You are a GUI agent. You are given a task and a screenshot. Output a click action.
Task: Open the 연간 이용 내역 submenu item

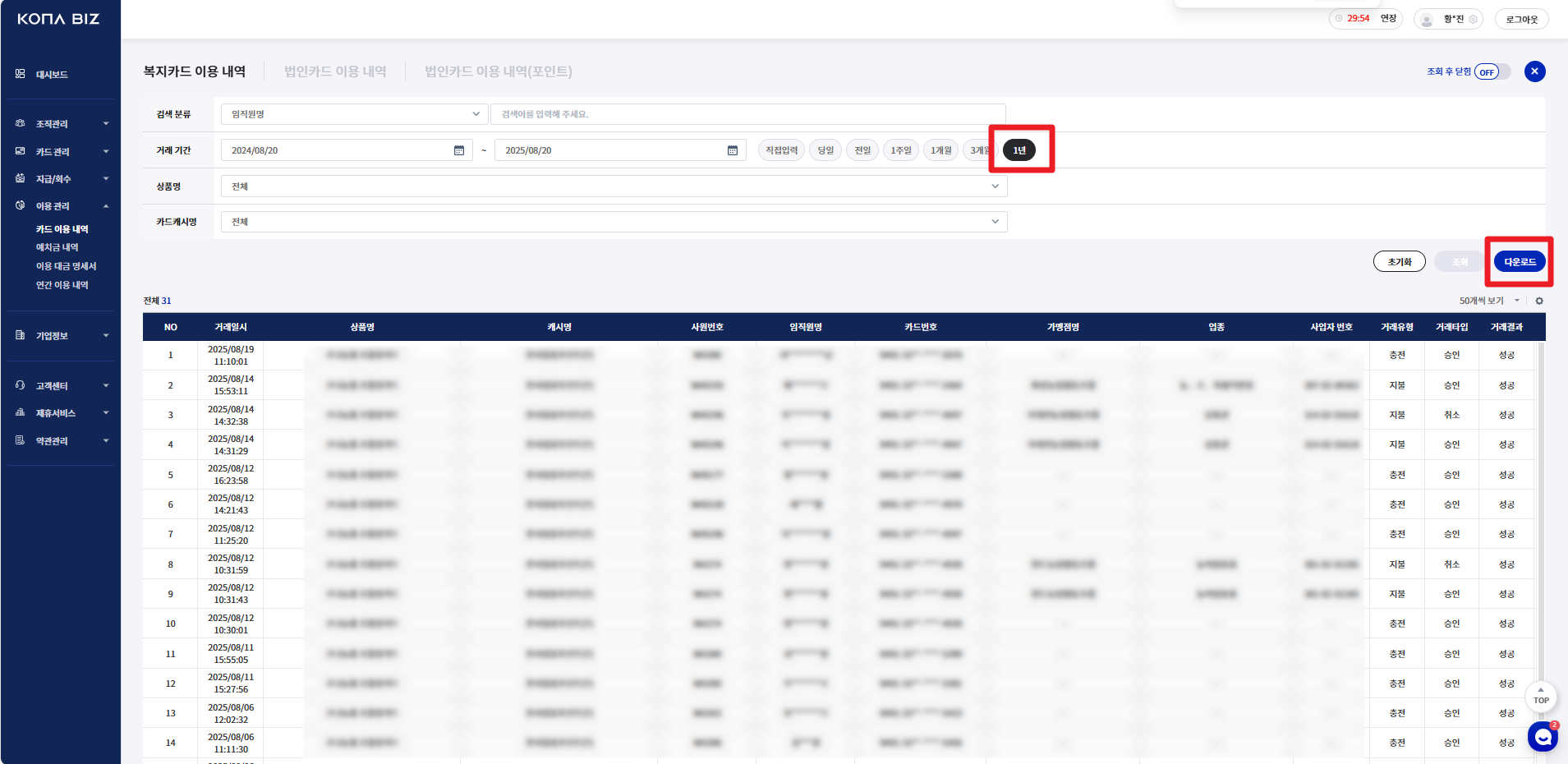(62, 285)
